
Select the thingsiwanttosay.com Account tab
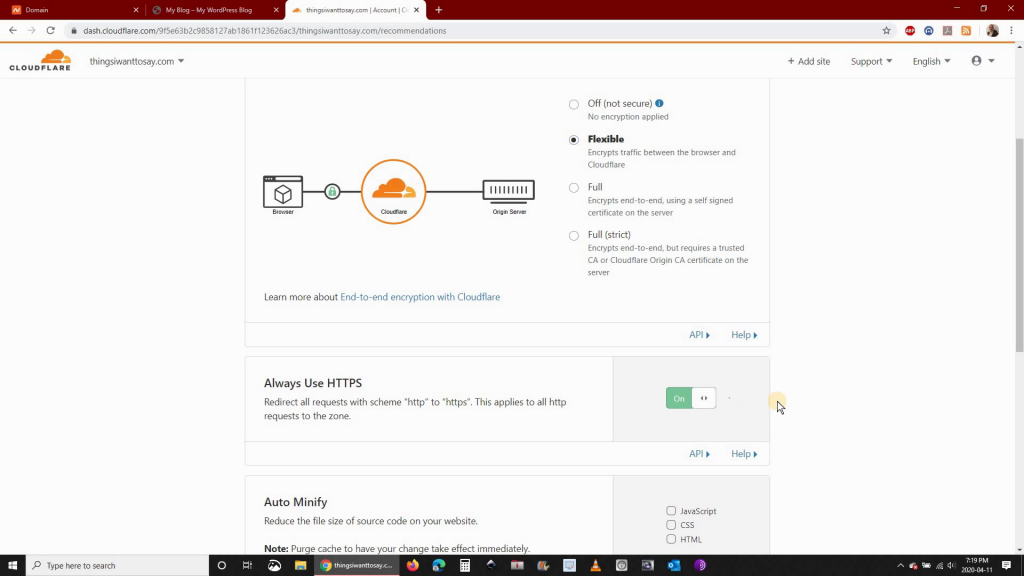click(353, 10)
